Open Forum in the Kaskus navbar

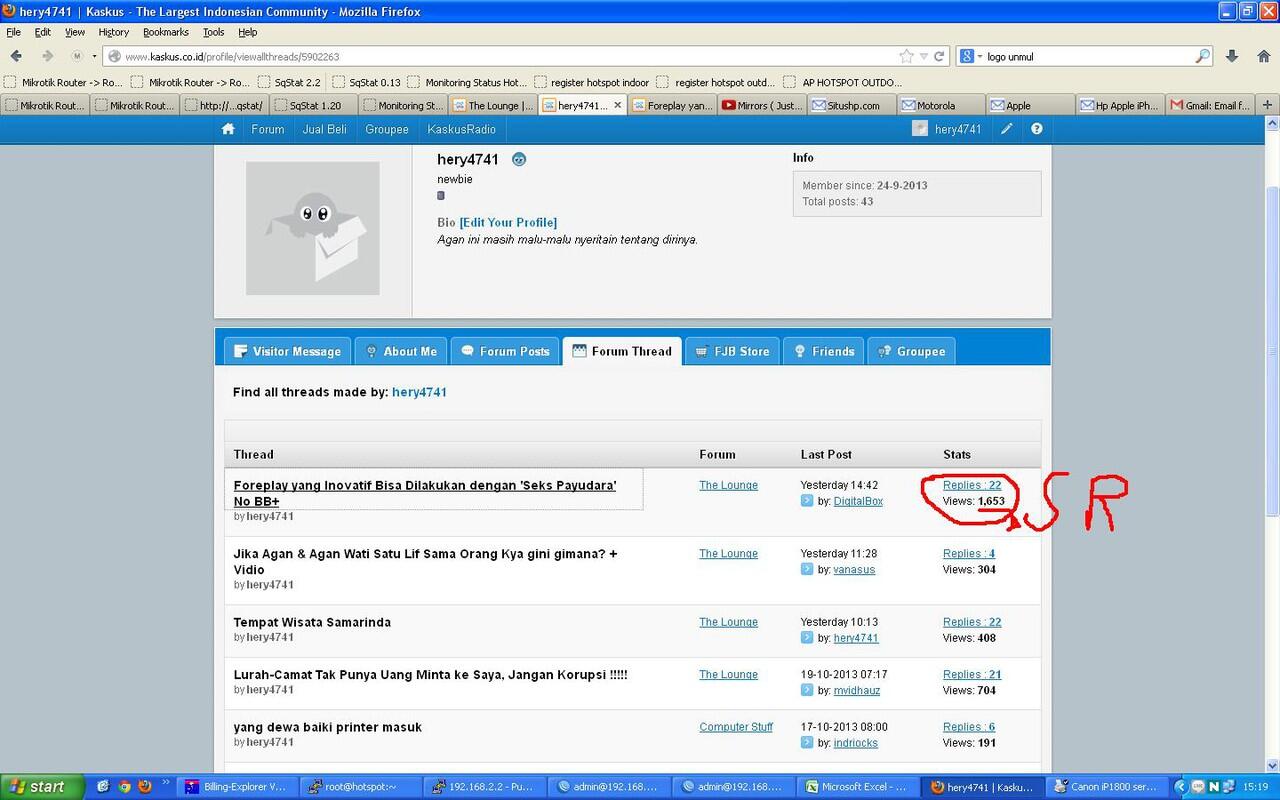tap(268, 129)
